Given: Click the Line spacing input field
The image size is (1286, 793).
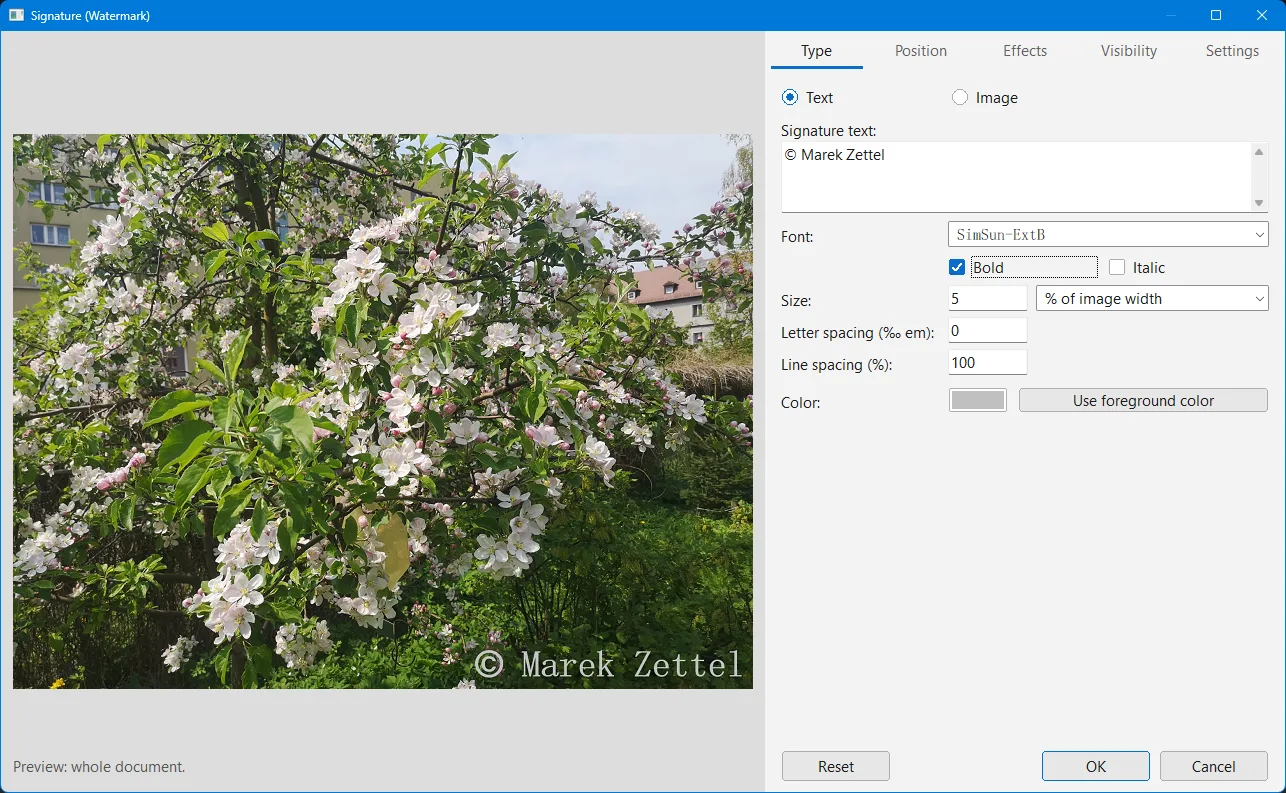Looking at the screenshot, I should coord(987,362).
